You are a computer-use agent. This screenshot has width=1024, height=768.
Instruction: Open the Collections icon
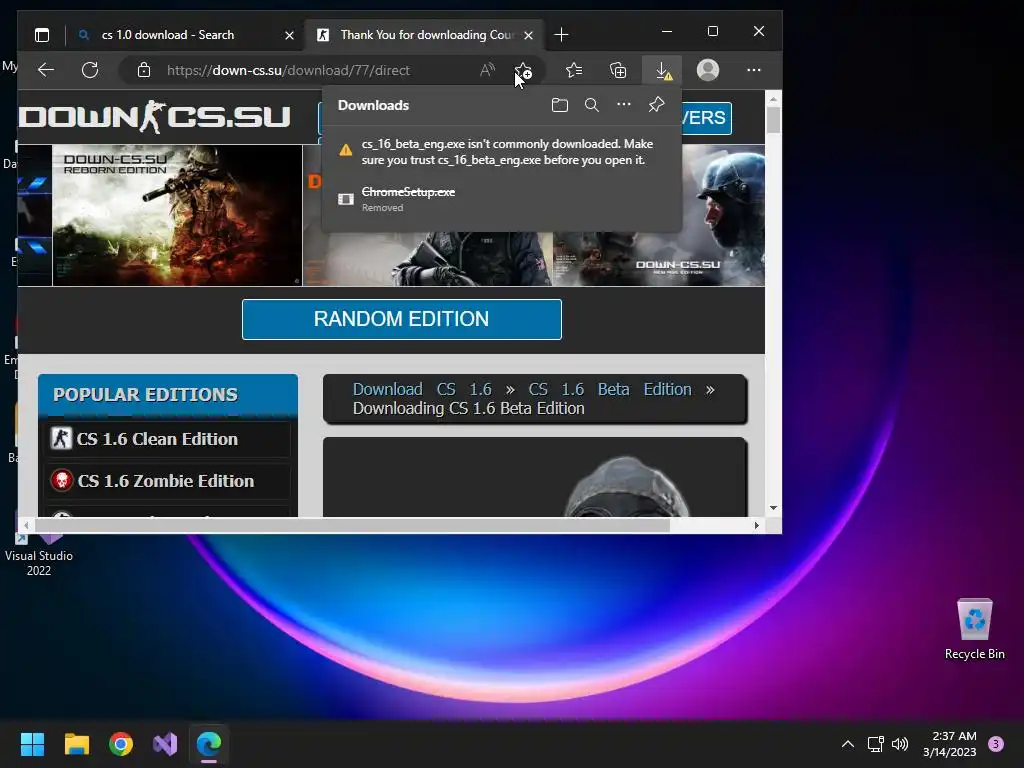coord(618,70)
